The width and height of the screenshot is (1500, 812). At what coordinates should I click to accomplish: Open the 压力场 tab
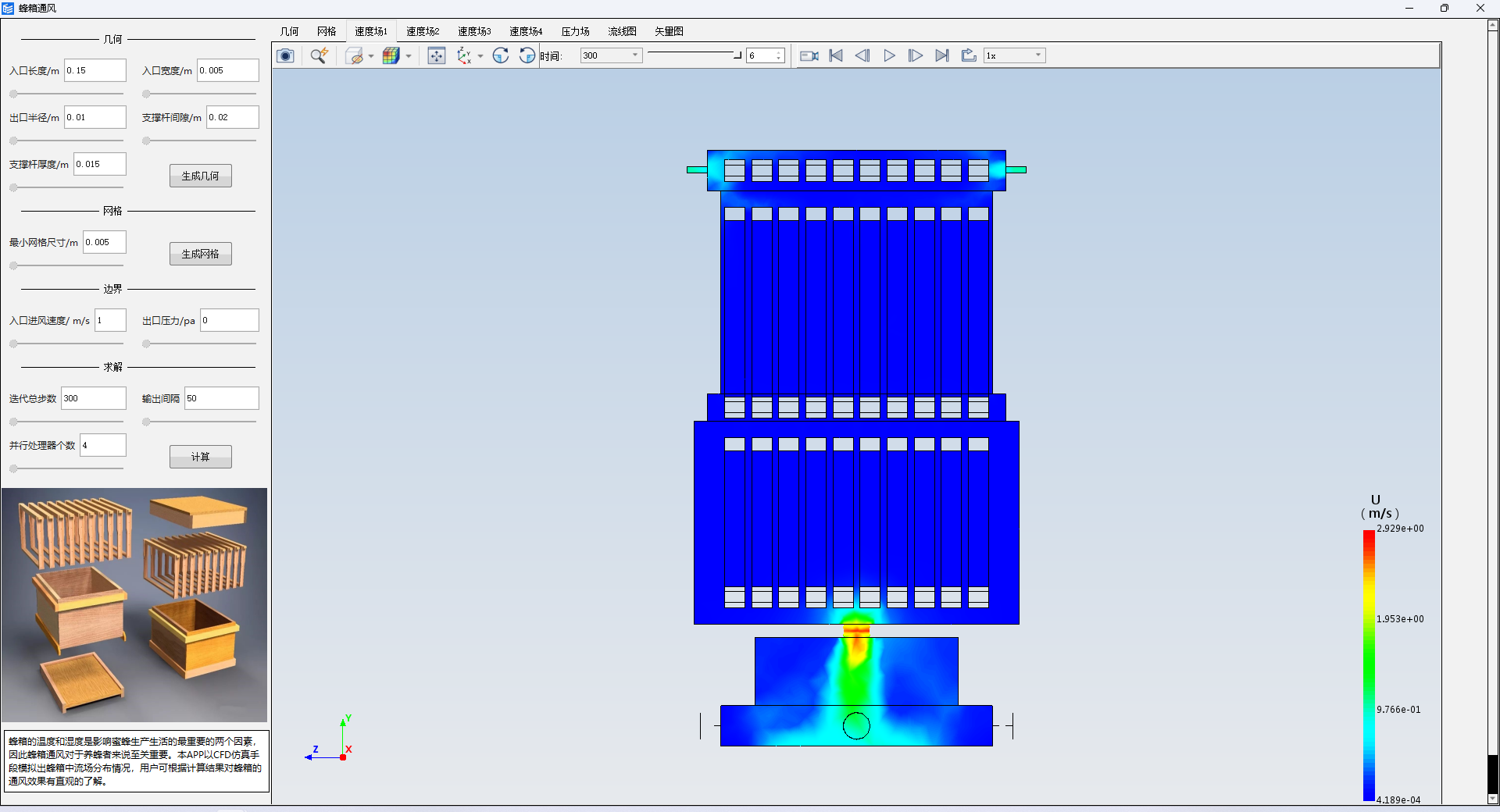576,31
